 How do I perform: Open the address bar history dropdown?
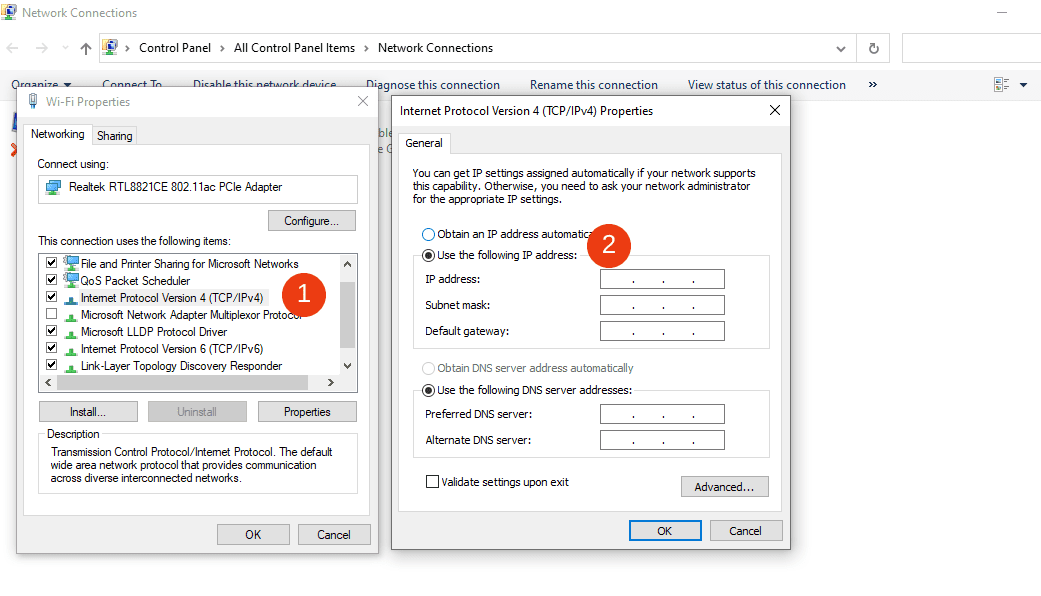coord(841,48)
